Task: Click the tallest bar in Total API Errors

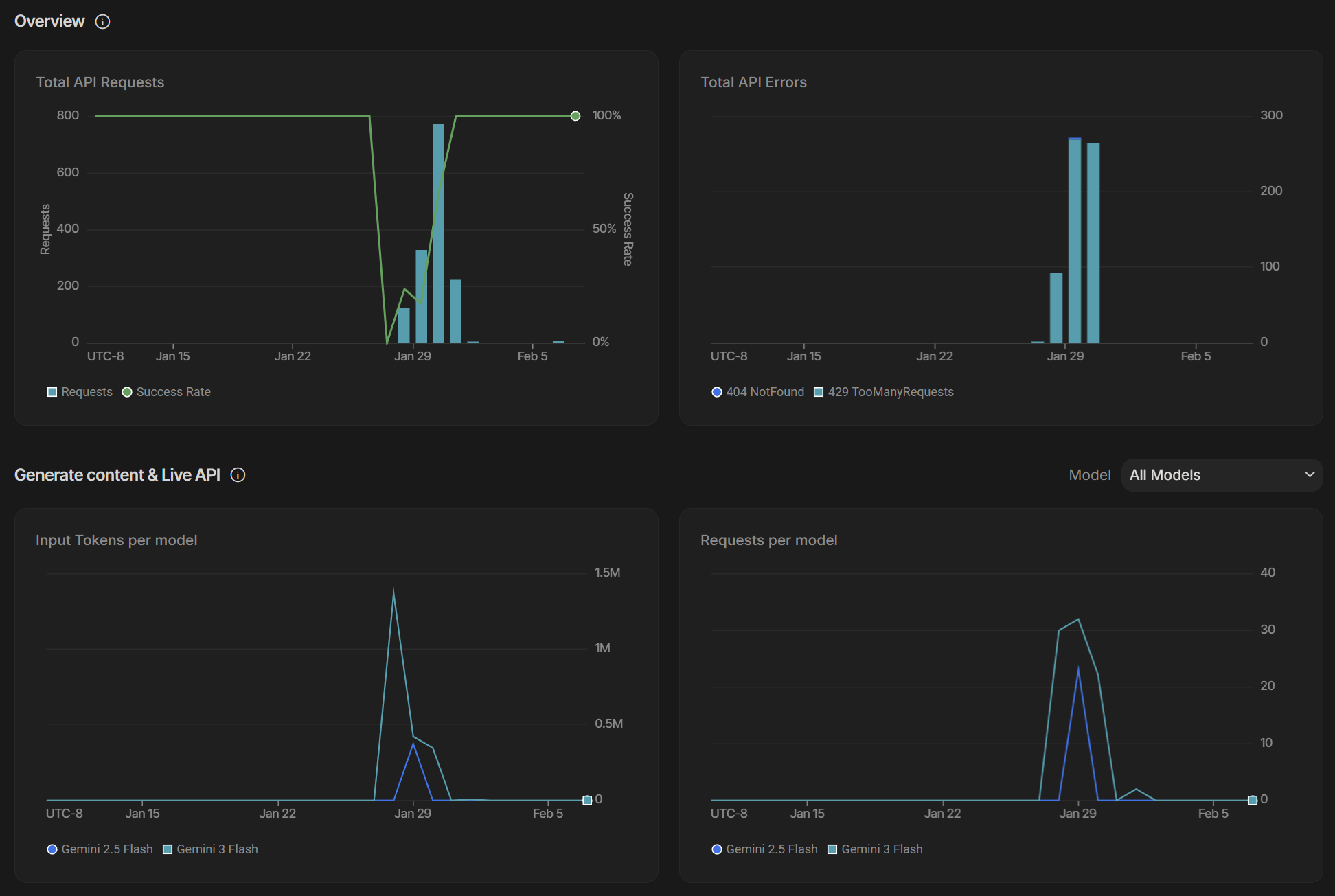Action: pos(1075,240)
